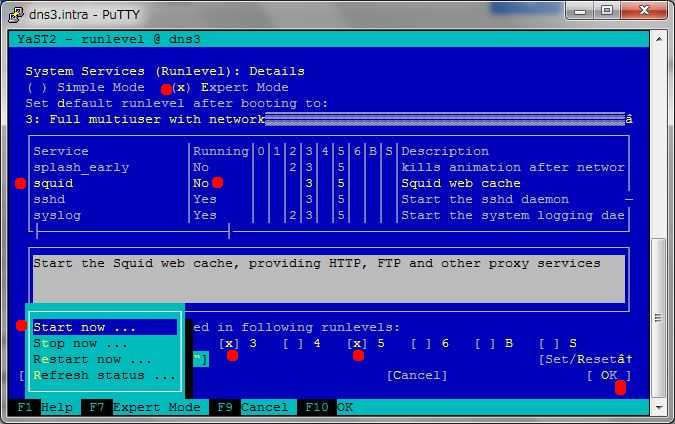The image size is (675, 424).
Task: Toggle runlevel 5 checkbox
Action: click(x=366, y=344)
